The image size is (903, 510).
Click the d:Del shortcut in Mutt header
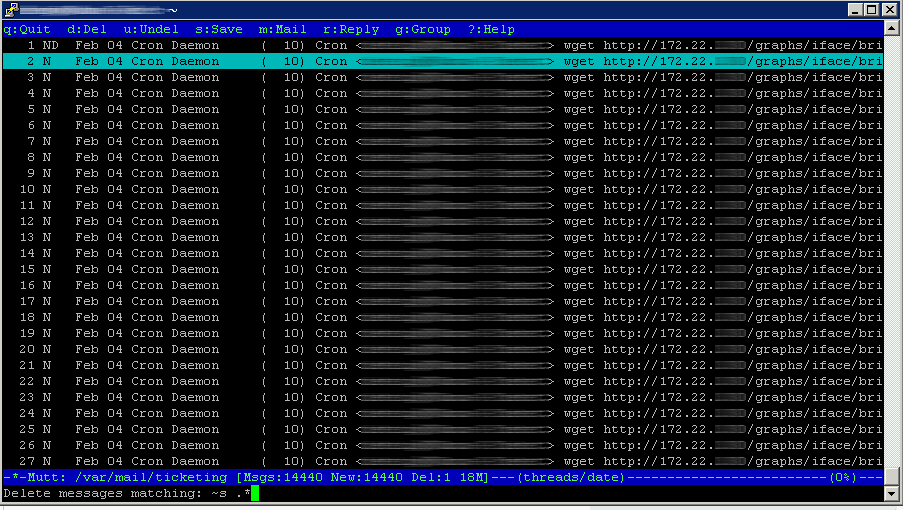tap(87, 29)
